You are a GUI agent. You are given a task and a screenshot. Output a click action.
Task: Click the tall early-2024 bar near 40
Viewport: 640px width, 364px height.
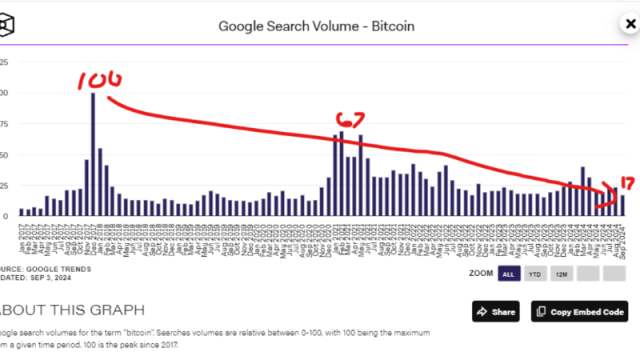(x=583, y=191)
